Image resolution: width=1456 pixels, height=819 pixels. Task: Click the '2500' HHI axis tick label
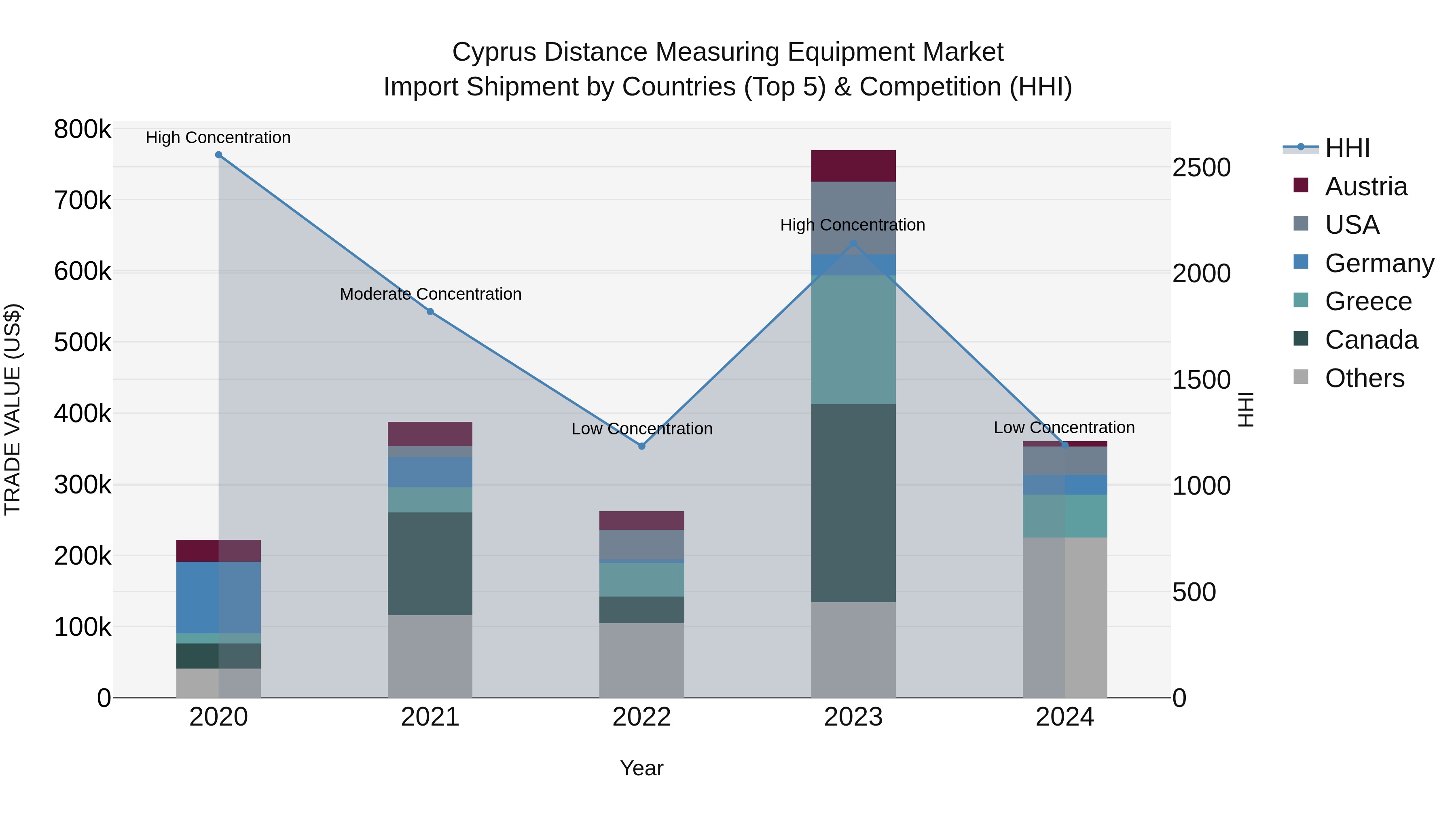click(1202, 167)
